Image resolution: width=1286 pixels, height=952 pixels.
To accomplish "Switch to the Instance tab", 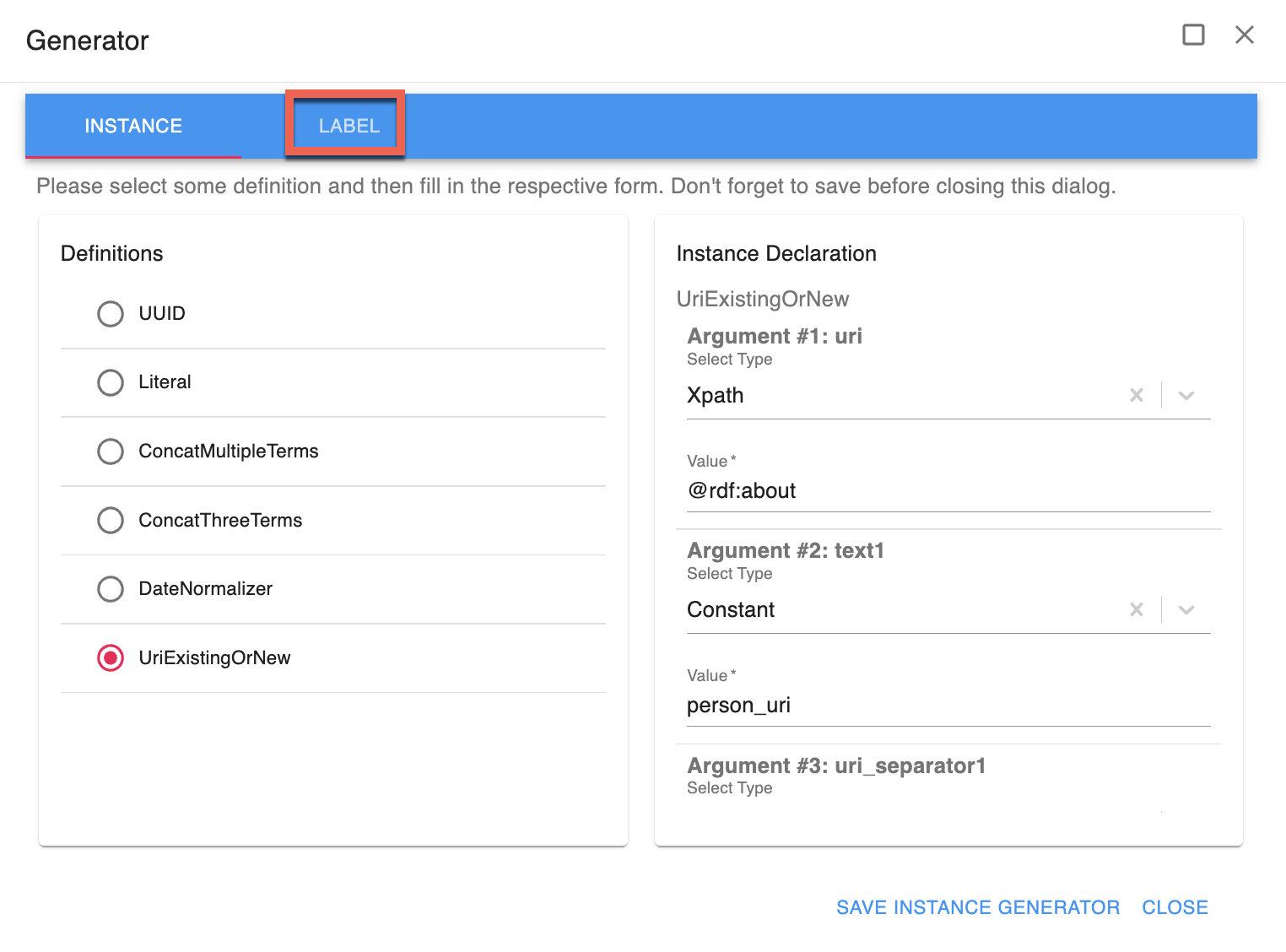I will pyautogui.click(x=133, y=126).
